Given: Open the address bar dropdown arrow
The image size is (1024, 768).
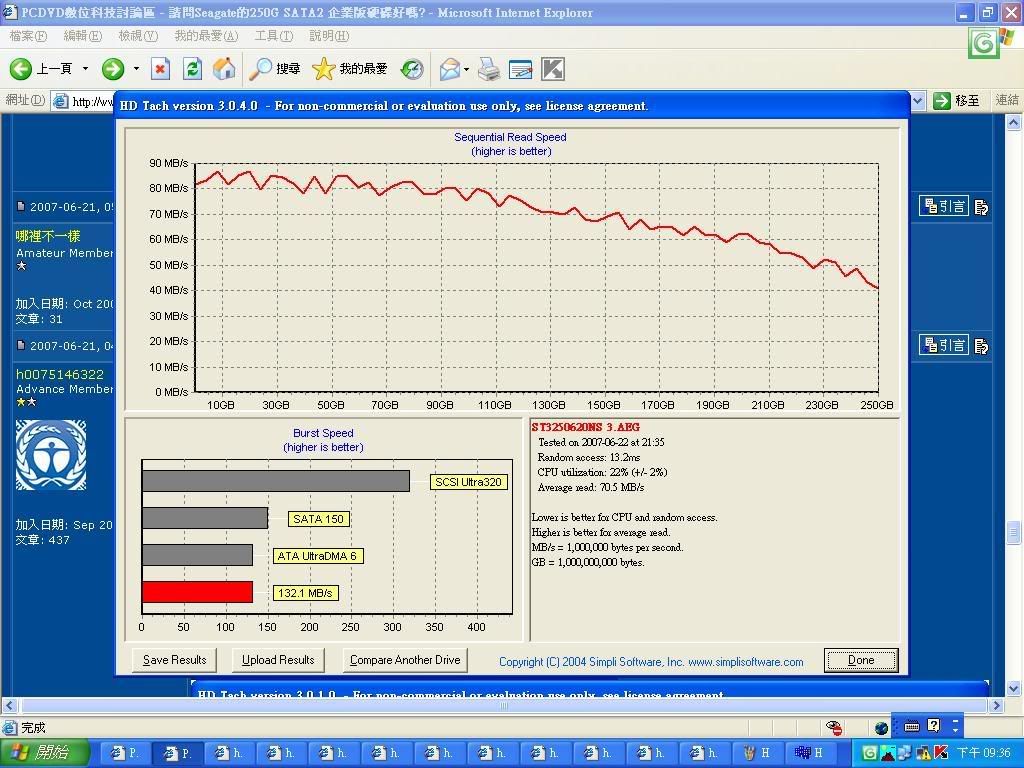Looking at the screenshot, I should (918, 101).
